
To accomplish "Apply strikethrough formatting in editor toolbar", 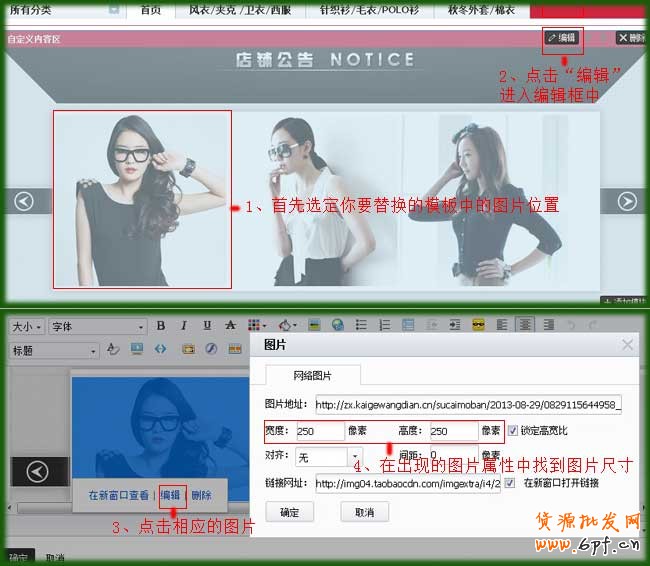I will (230, 326).
